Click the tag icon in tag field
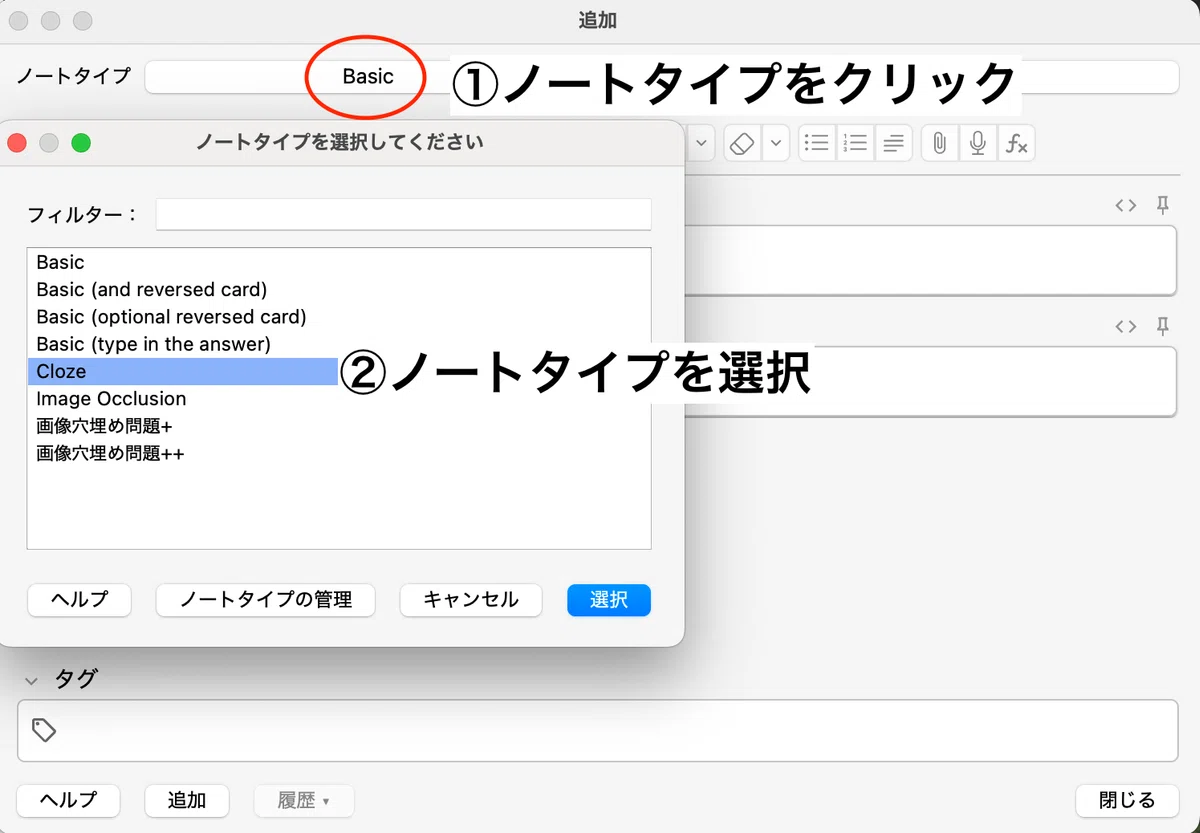Screen dimensions: 1200x833 43,730
